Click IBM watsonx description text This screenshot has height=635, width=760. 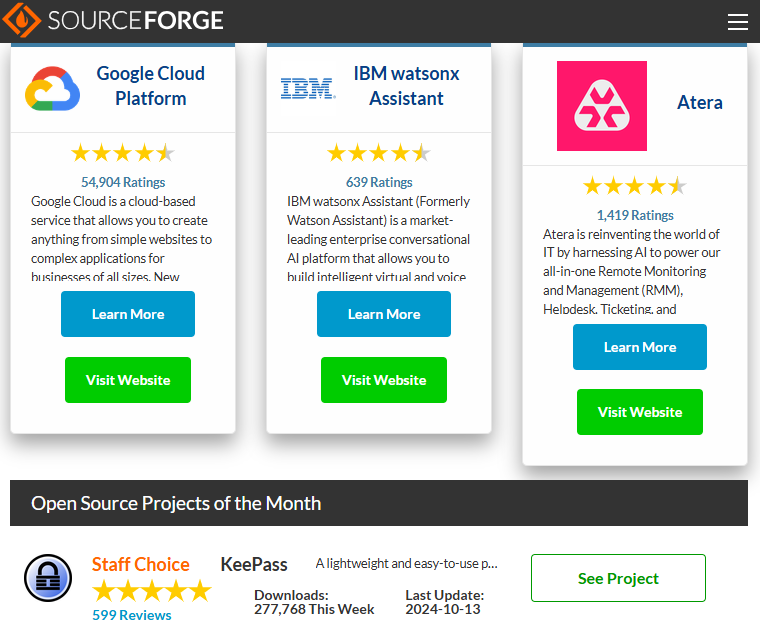(379, 238)
